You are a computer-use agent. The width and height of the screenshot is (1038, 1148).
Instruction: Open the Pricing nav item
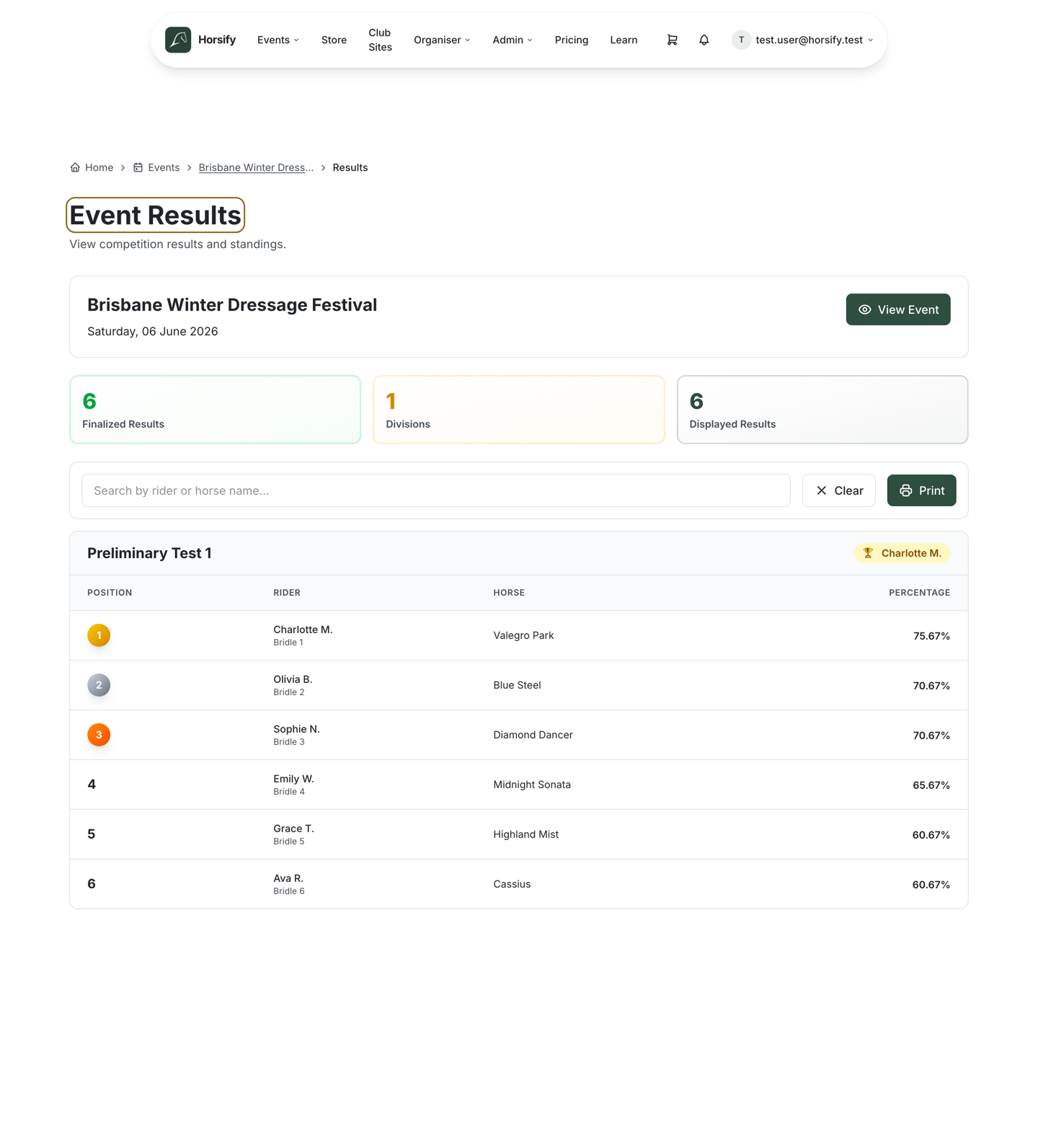coord(572,40)
